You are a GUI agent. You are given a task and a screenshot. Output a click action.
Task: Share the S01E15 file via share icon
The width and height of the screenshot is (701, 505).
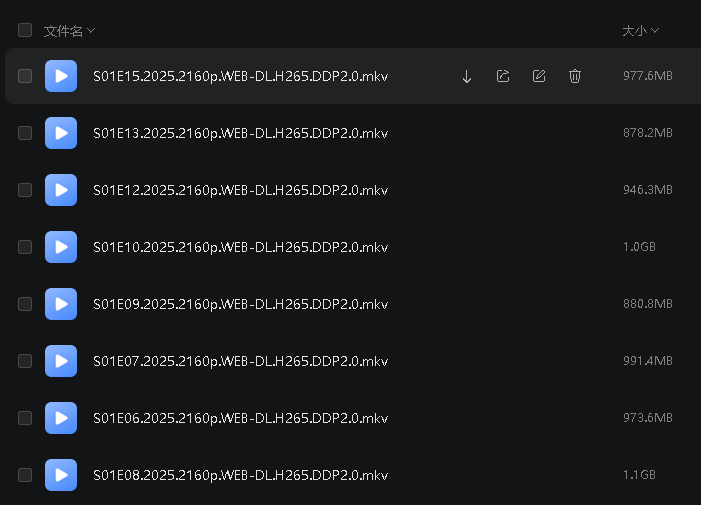click(503, 76)
